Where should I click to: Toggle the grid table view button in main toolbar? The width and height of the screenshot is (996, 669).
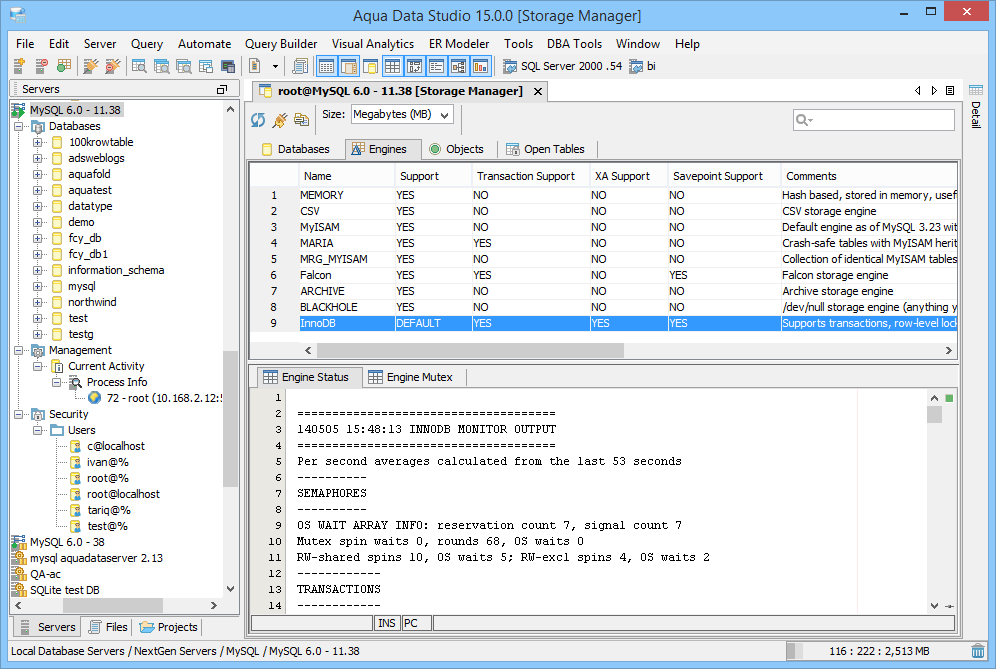[393, 67]
